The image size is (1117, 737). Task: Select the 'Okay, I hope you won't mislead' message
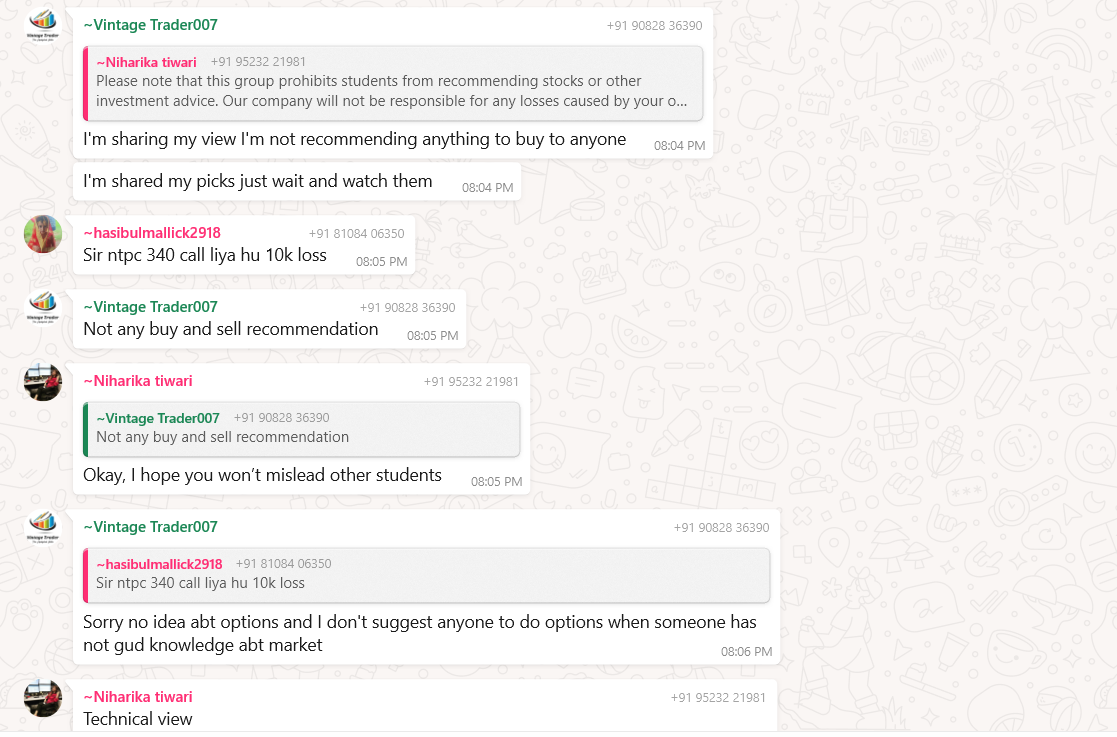(x=262, y=475)
